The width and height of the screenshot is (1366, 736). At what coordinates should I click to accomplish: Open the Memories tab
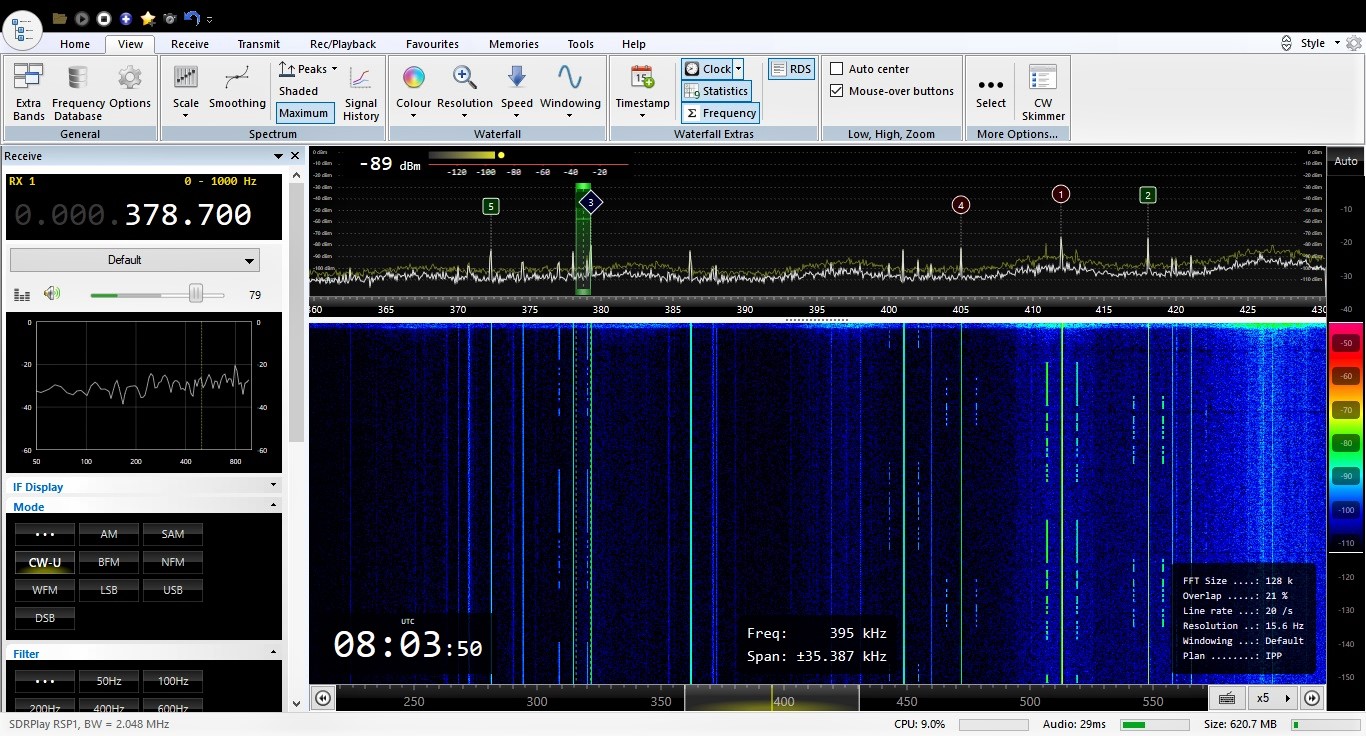(x=514, y=44)
